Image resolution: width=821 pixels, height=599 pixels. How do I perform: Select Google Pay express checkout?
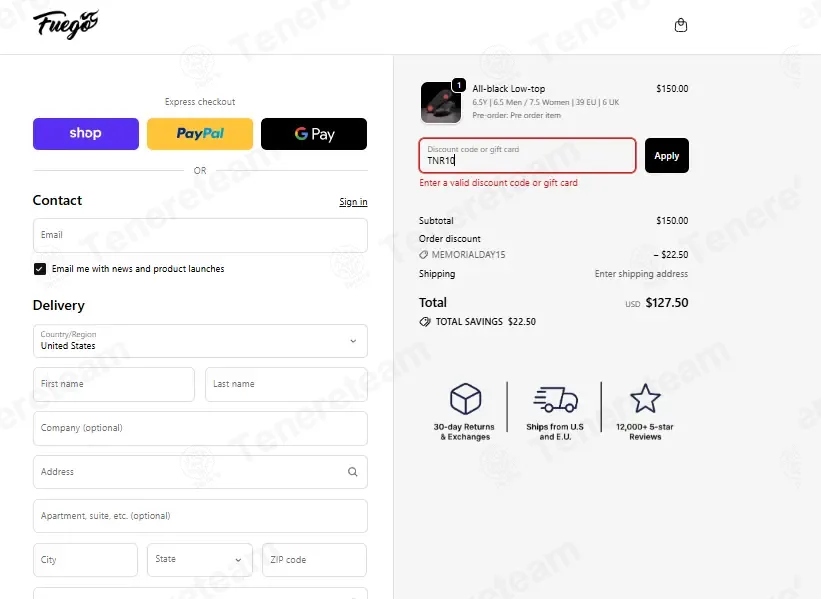[x=314, y=134]
